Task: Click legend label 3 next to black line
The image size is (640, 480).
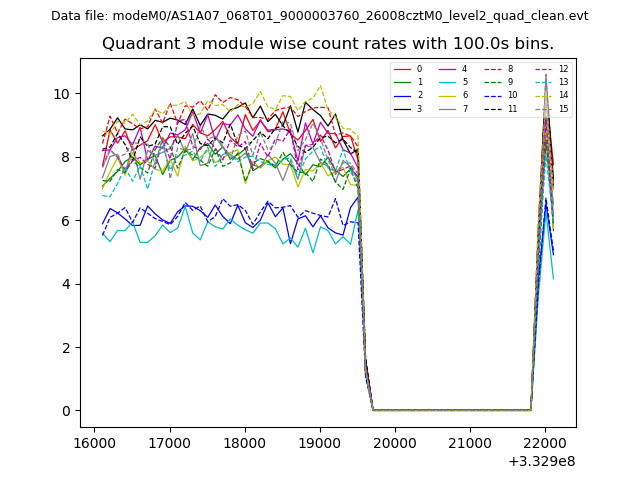Action: [x=419, y=108]
